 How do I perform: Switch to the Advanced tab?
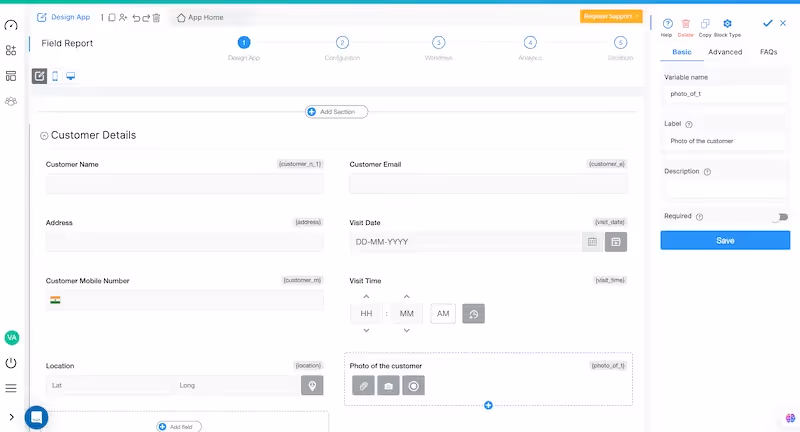[725, 52]
